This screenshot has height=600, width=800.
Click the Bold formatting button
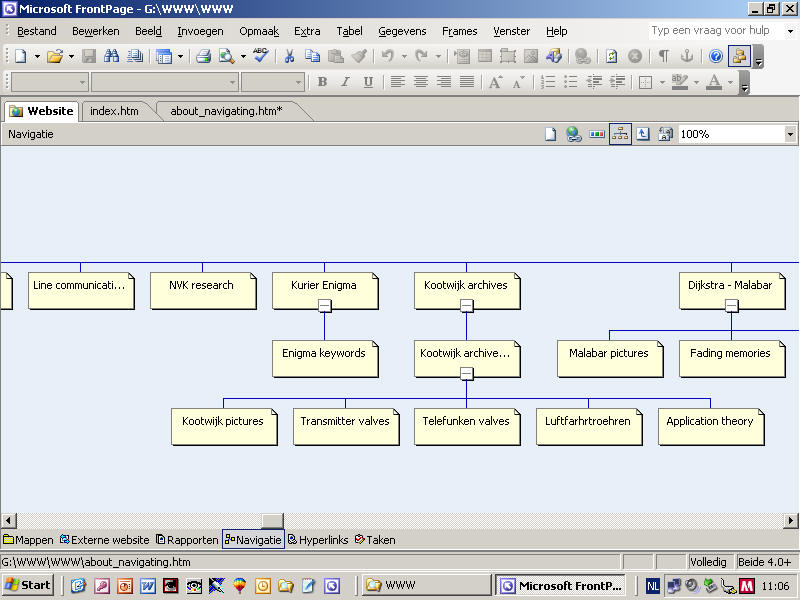coord(322,82)
